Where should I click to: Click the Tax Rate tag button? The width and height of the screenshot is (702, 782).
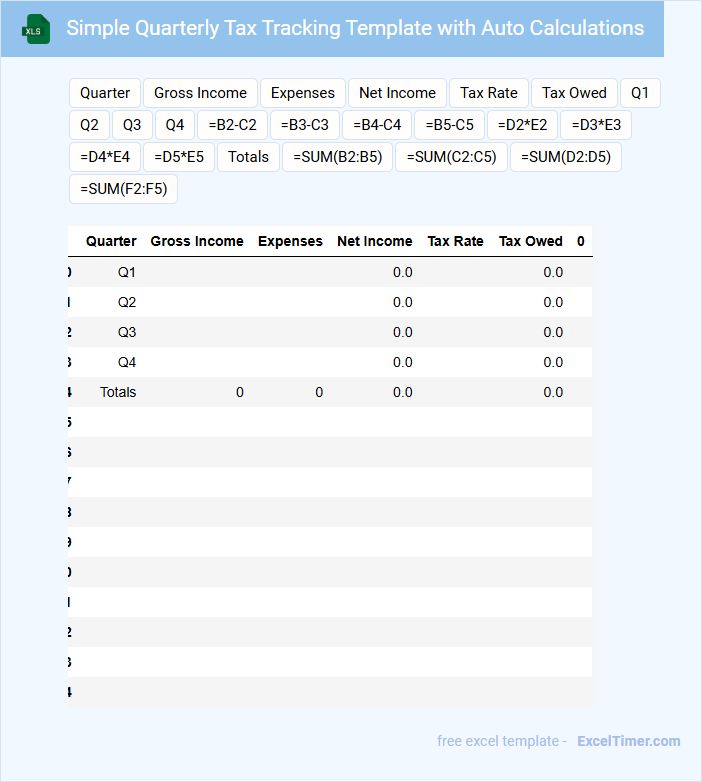point(489,93)
